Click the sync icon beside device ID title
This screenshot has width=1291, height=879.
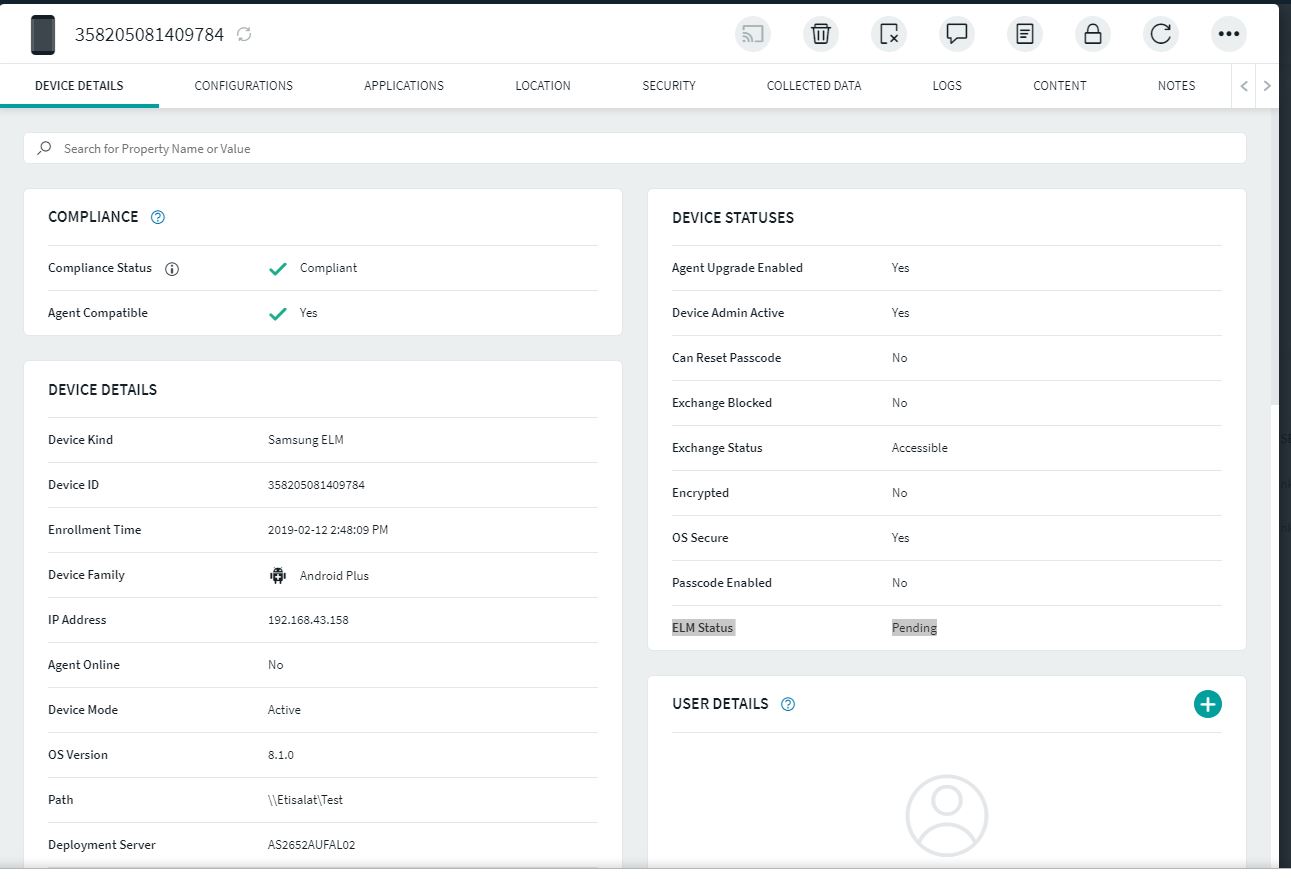click(244, 35)
